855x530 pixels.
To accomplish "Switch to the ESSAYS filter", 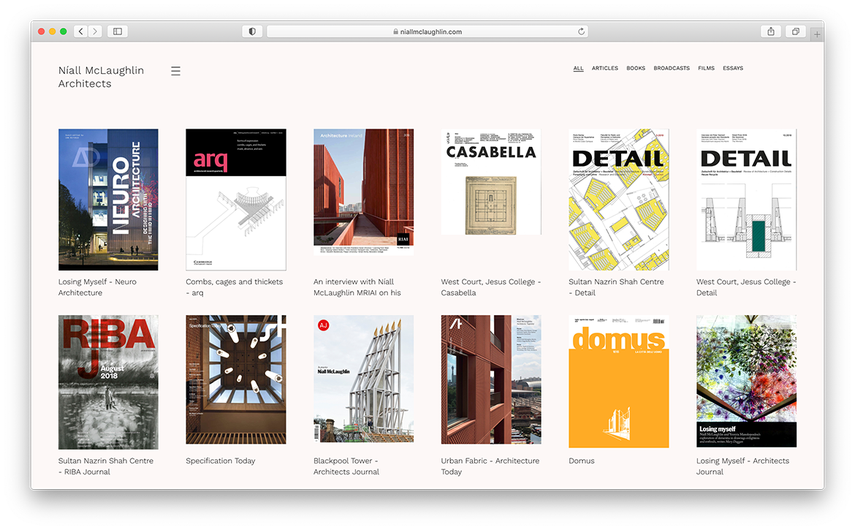I will [733, 69].
